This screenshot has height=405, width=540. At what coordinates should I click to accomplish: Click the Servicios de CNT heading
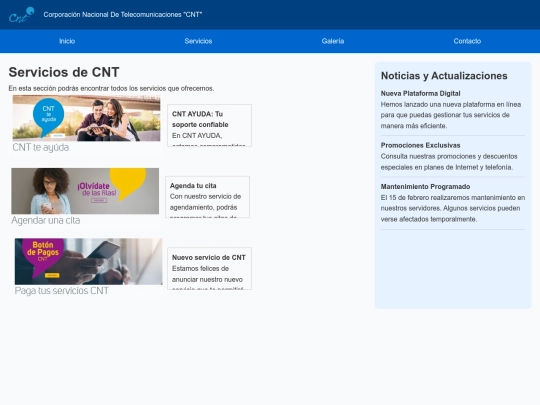64,72
